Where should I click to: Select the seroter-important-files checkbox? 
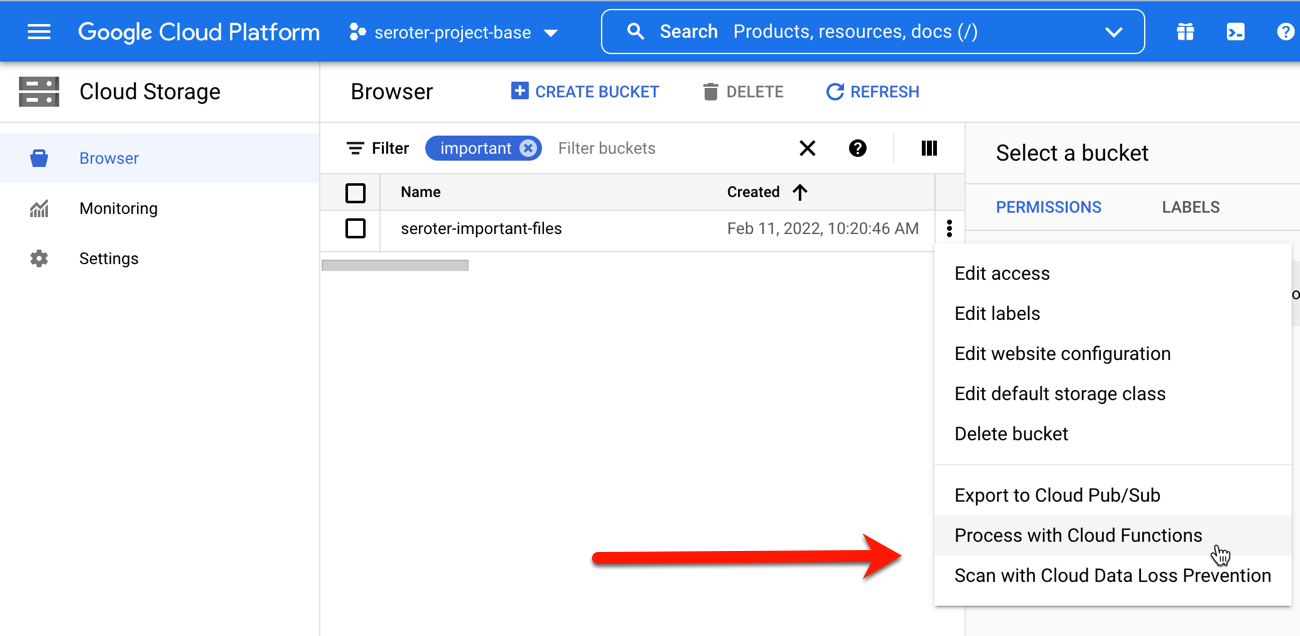tap(355, 229)
